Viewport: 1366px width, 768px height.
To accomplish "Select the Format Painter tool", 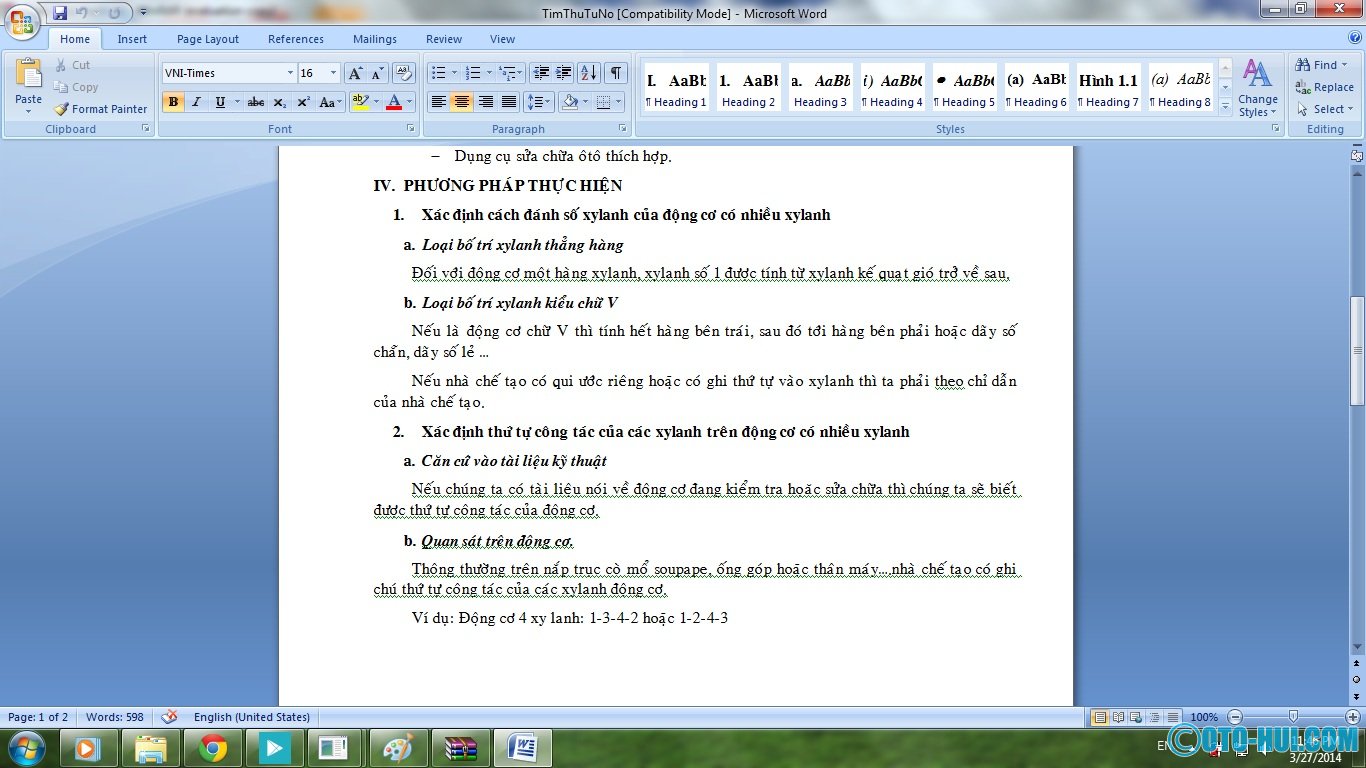I will tap(100, 109).
